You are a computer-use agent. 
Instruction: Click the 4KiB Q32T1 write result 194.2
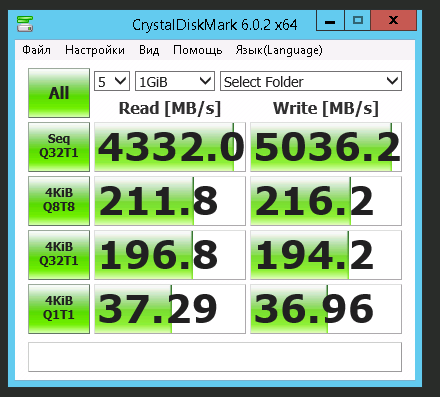[x=326, y=255]
